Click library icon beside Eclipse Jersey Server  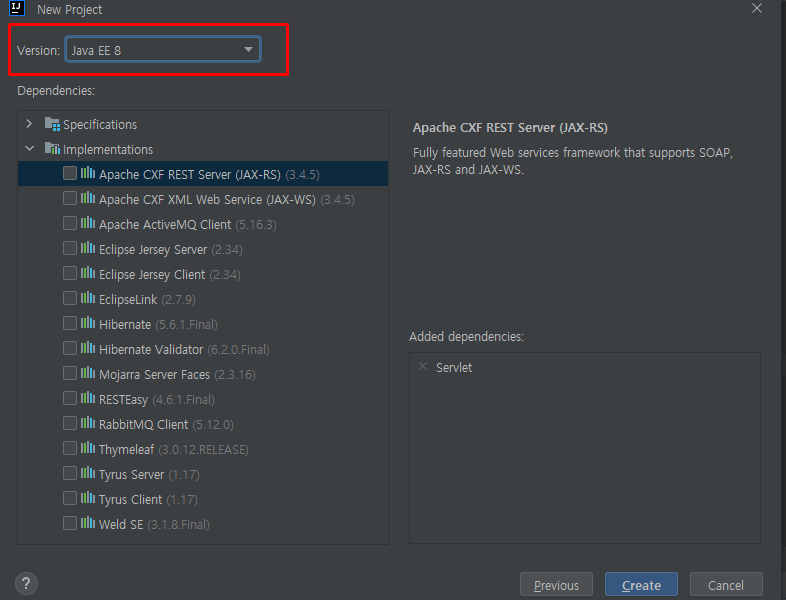coord(88,248)
